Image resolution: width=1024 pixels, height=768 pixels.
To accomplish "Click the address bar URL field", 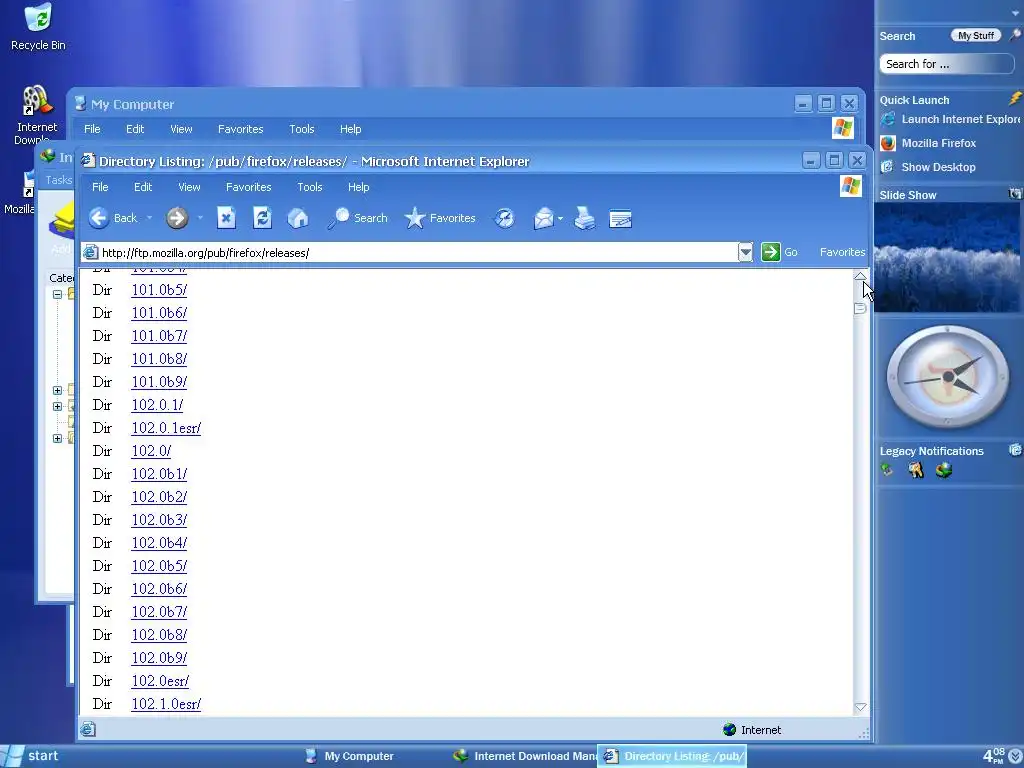I will [418, 253].
